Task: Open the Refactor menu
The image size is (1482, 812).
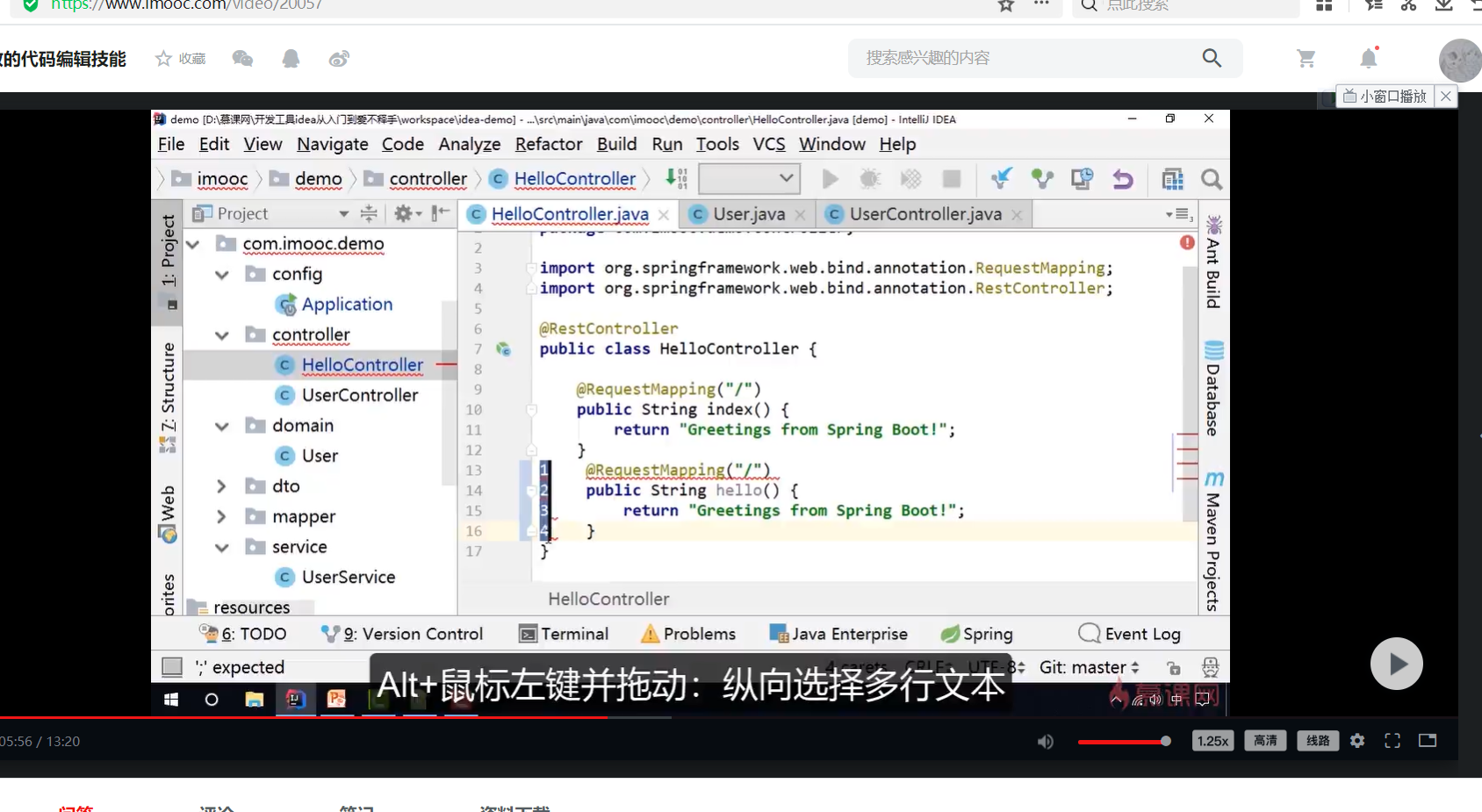Action: [x=549, y=144]
